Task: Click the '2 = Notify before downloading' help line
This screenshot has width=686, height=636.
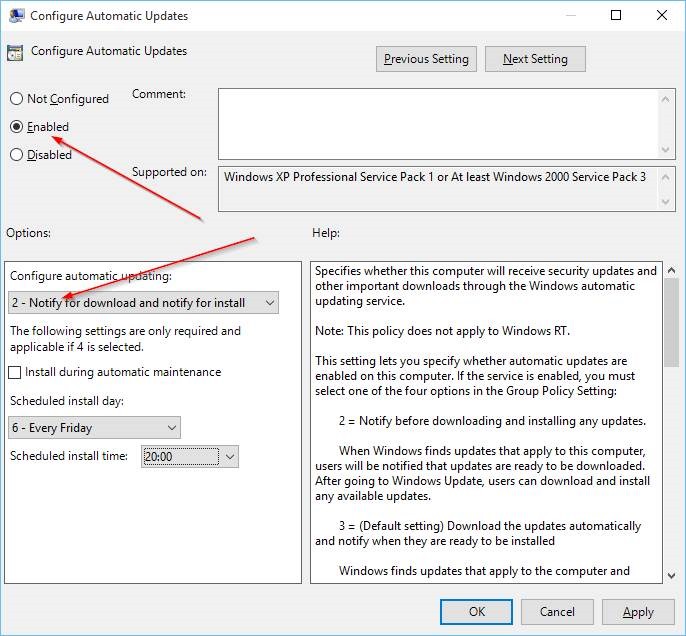Action: click(x=492, y=421)
